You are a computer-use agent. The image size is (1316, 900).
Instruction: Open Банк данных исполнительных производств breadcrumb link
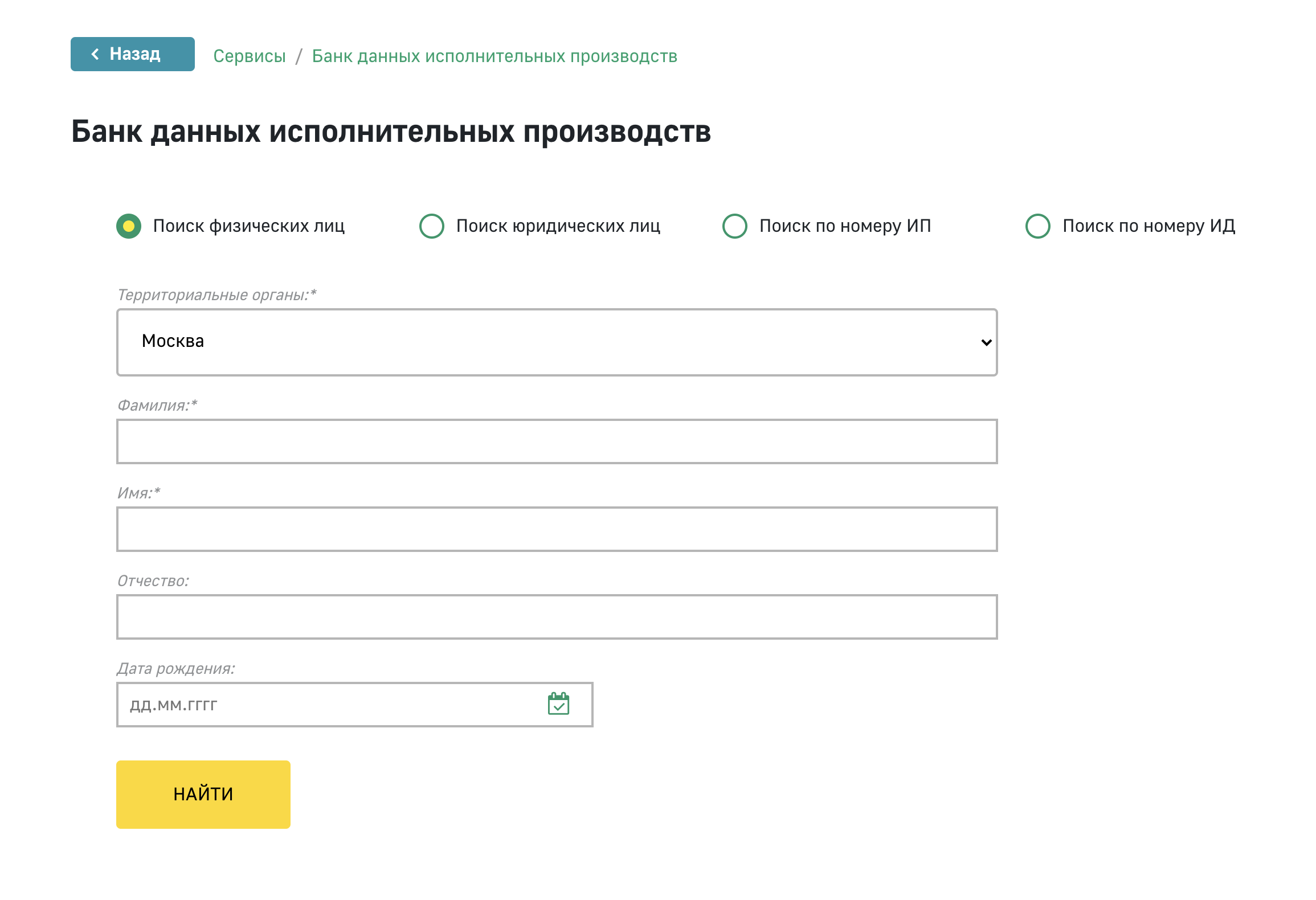(494, 56)
